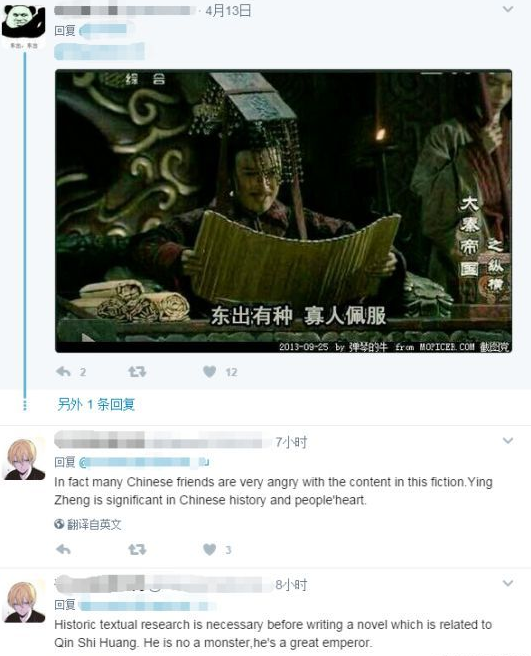Screen dimensions: 531x656
Task: Like the tweet with 3 likes
Action: (x=209, y=549)
